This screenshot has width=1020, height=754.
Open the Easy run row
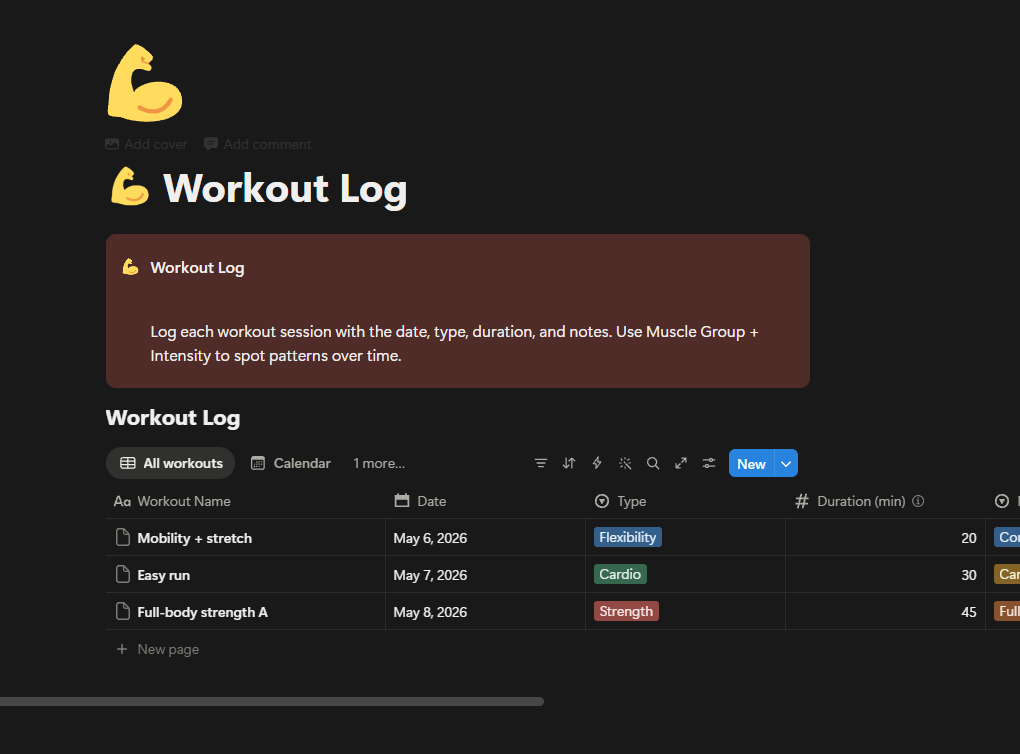(163, 575)
